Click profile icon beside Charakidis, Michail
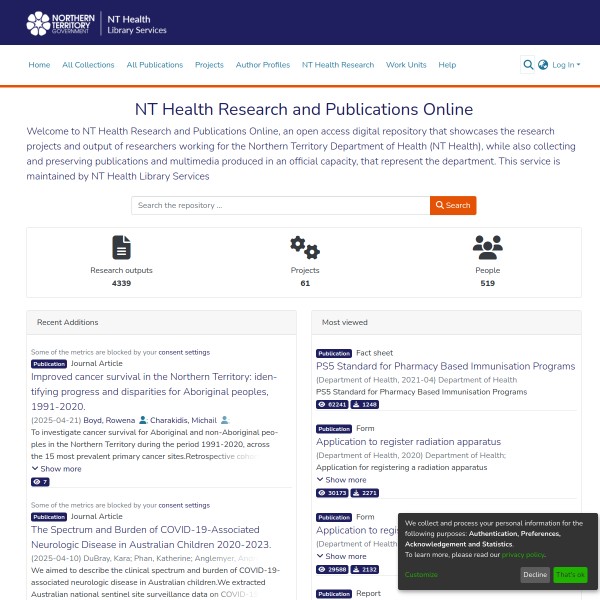This screenshot has height=600, width=600. click(x=225, y=420)
